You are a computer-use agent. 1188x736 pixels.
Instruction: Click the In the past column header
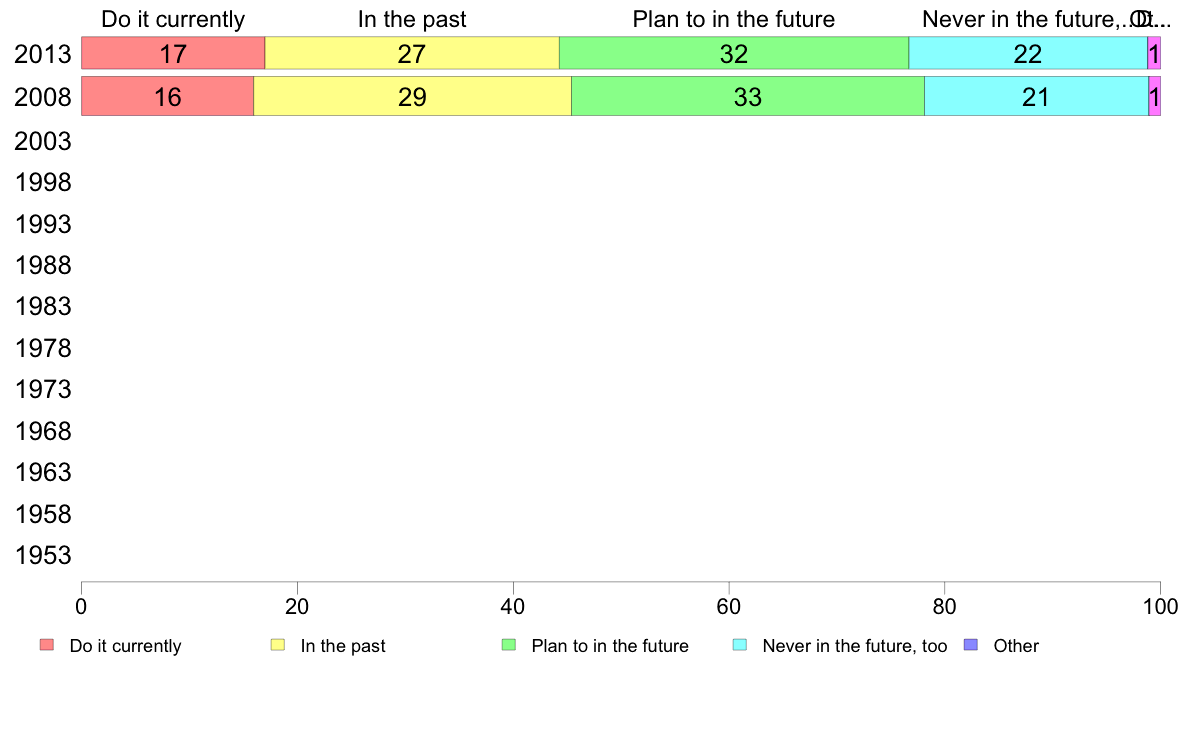point(412,19)
